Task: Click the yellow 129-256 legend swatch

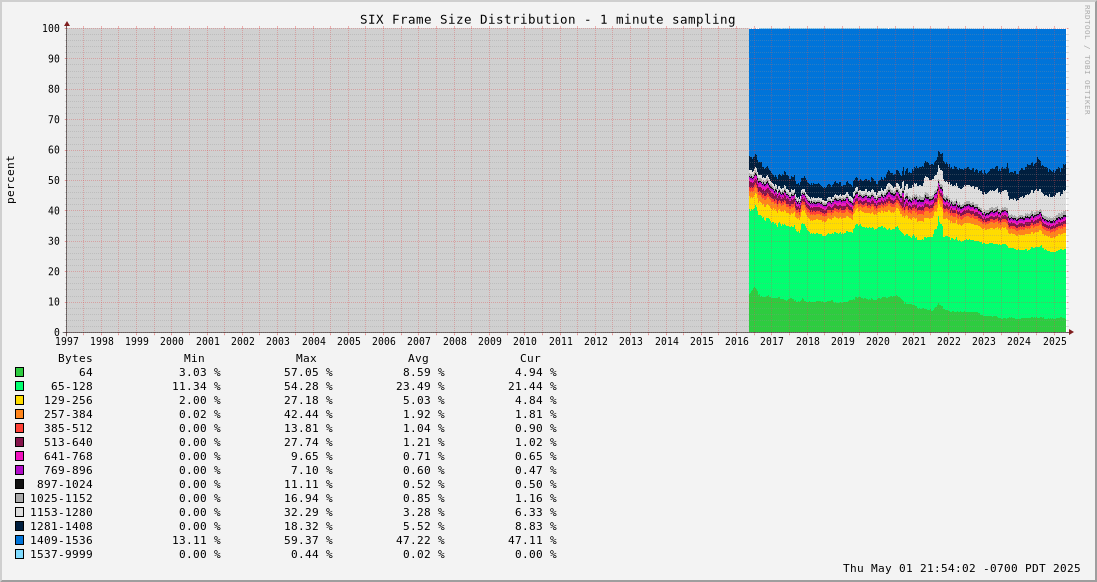Action: coord(20,400)
